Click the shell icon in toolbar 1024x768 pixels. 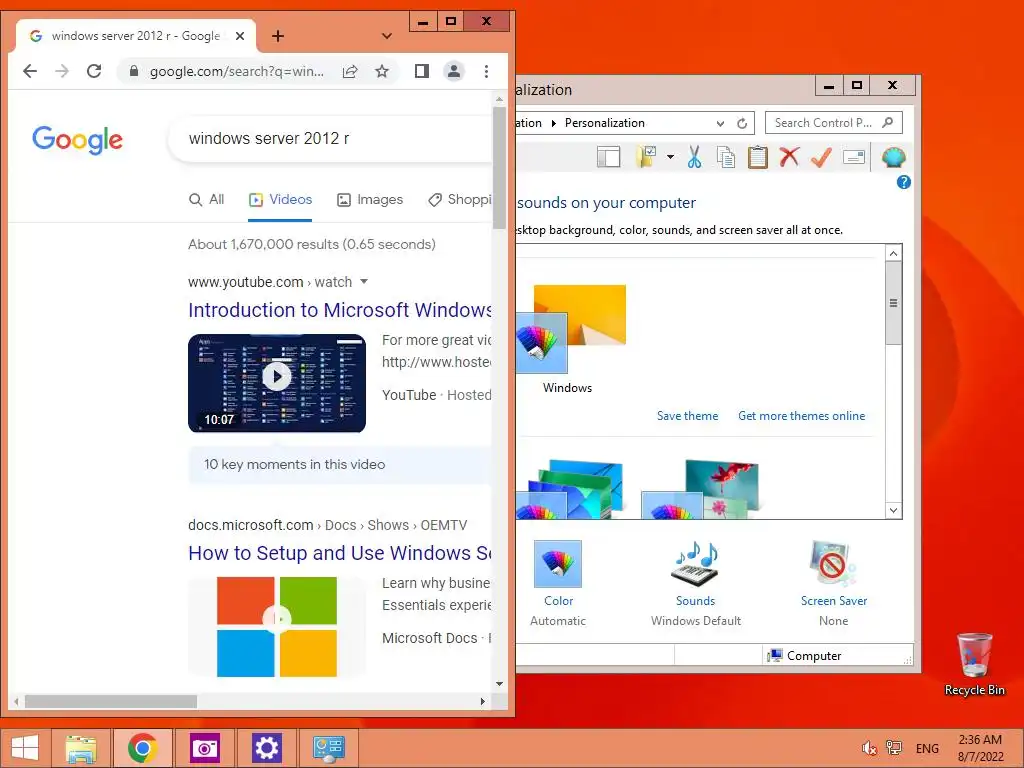click(x=893, y=157)
